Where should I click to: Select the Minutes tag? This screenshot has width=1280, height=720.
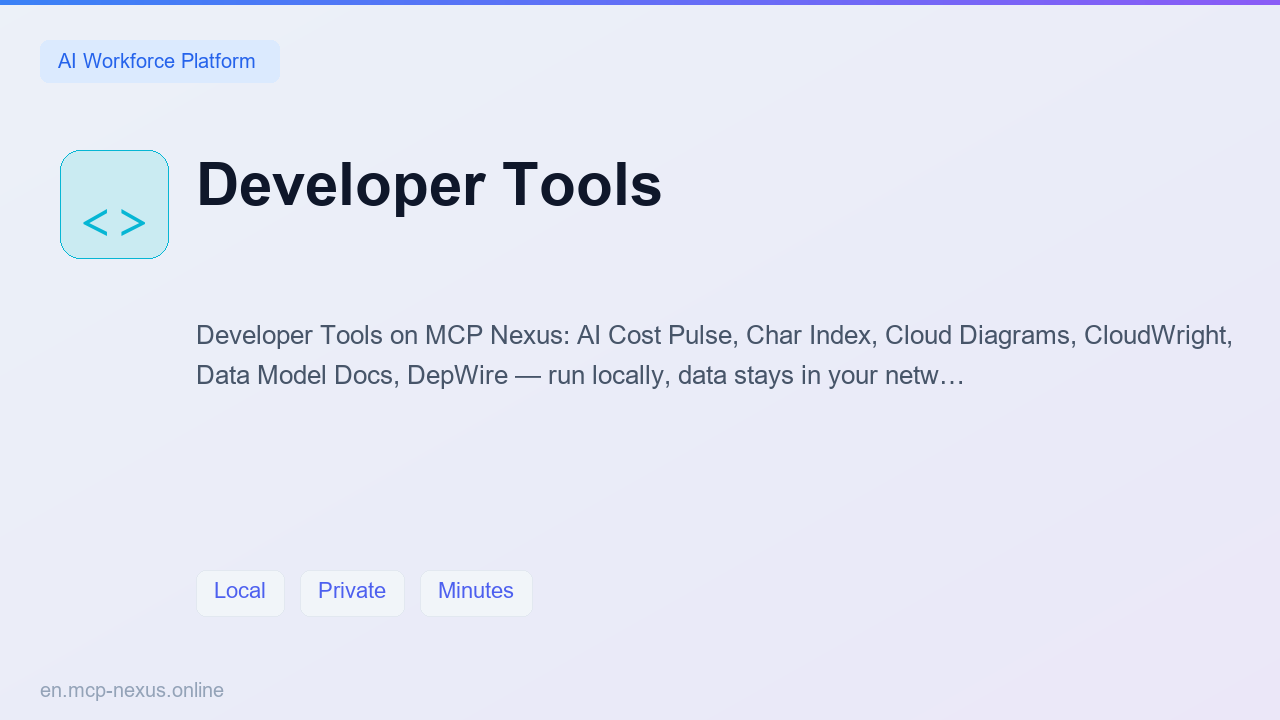pos(476,593)
